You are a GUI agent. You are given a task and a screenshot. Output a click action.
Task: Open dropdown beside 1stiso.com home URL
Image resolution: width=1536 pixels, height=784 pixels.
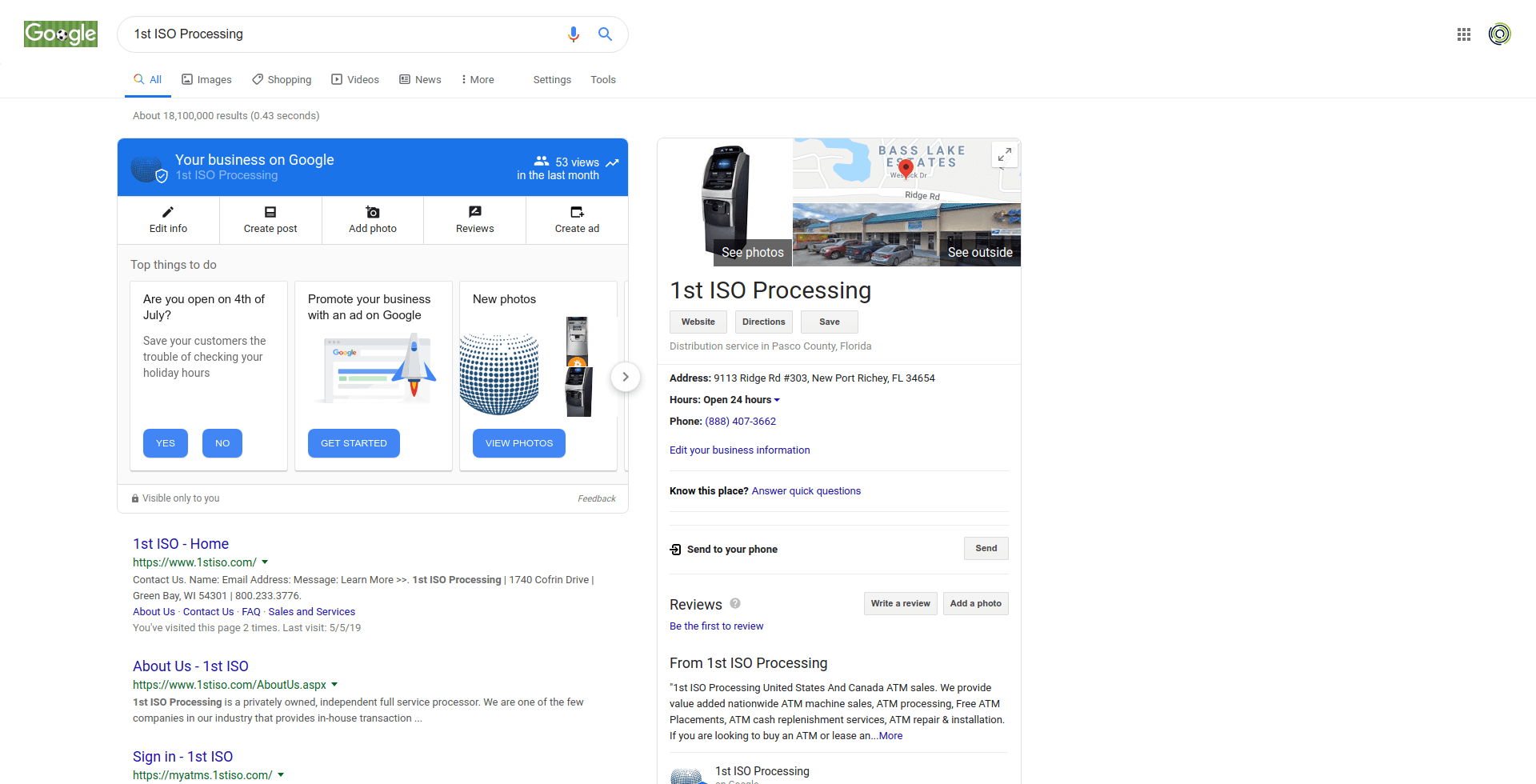265,562
